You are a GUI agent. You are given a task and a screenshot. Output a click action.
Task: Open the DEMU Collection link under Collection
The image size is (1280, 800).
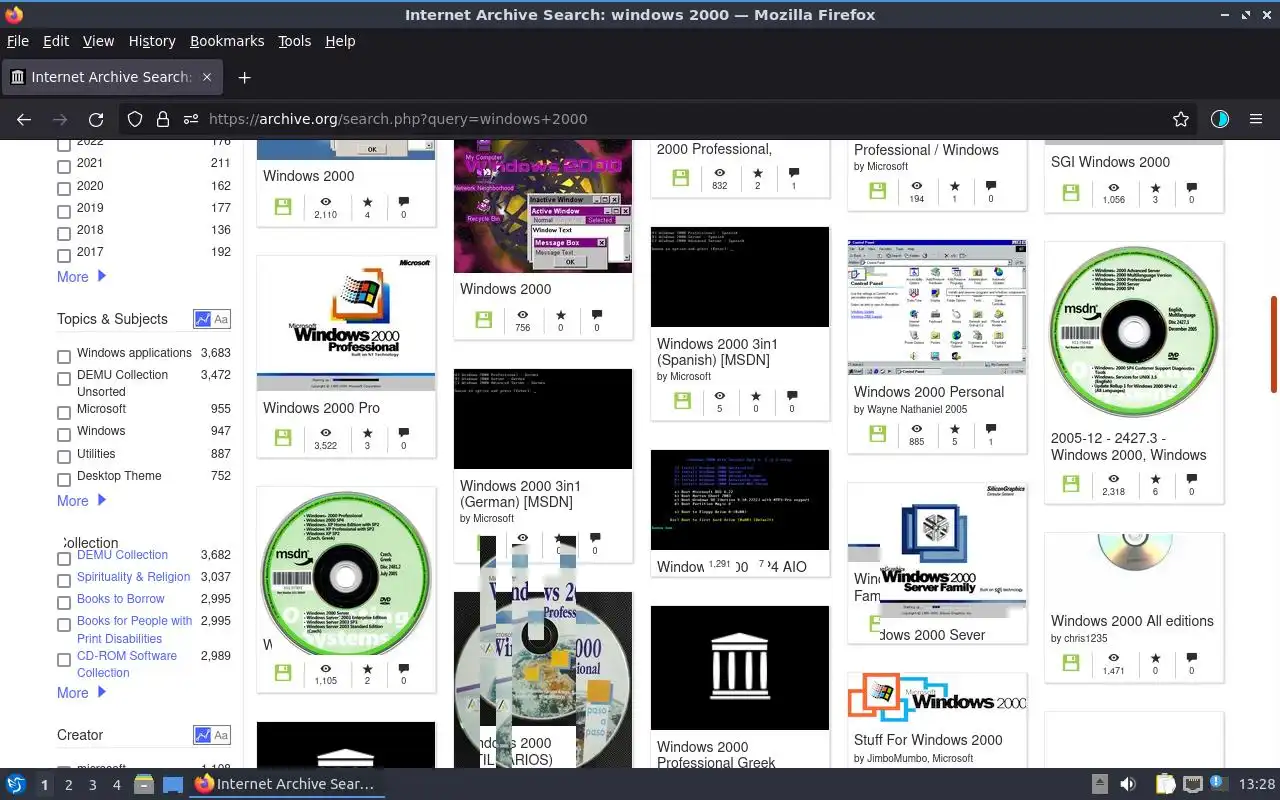coord(122,555)
